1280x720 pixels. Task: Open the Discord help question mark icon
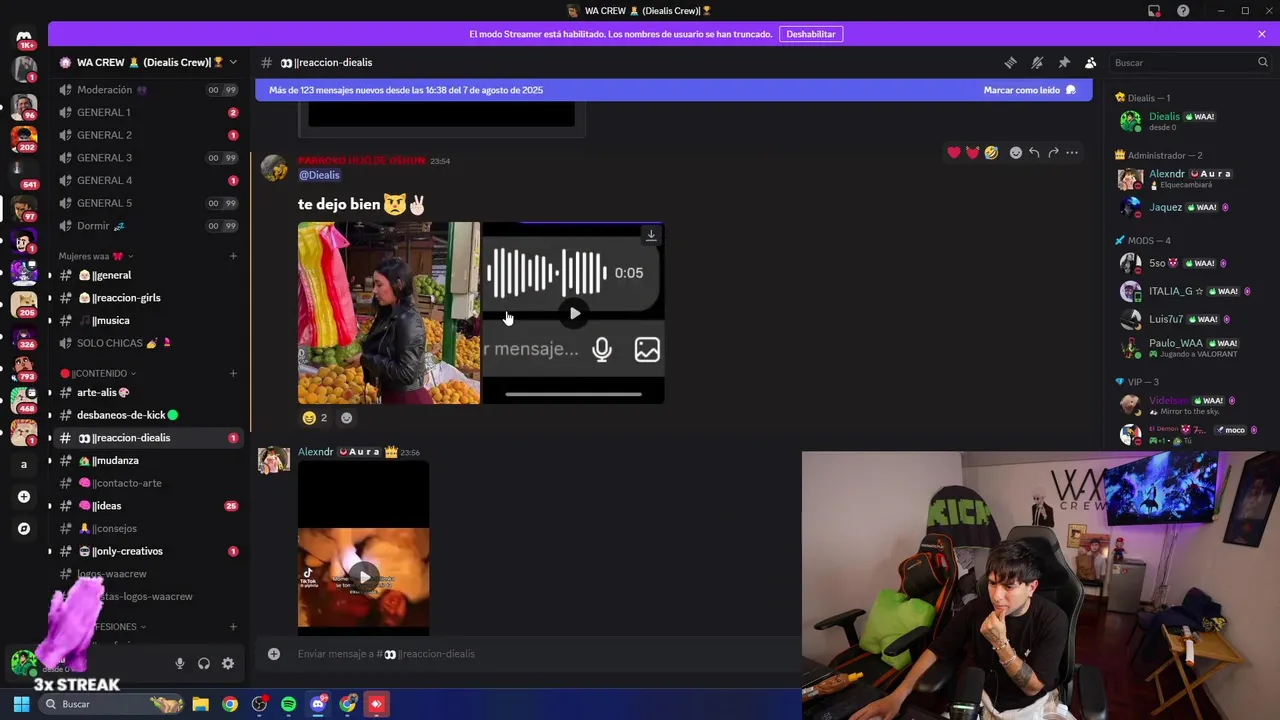[1183, 11]
